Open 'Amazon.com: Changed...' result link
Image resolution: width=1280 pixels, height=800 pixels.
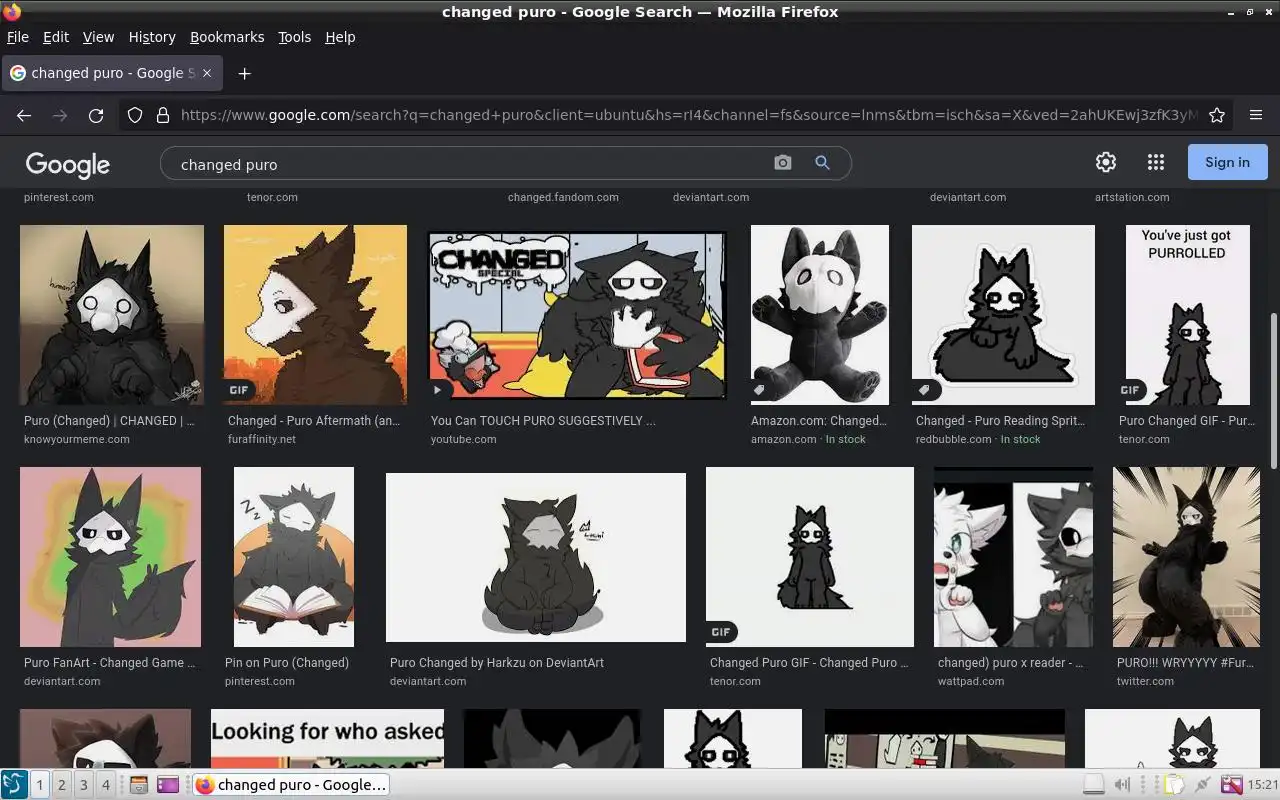pos(819,421)
